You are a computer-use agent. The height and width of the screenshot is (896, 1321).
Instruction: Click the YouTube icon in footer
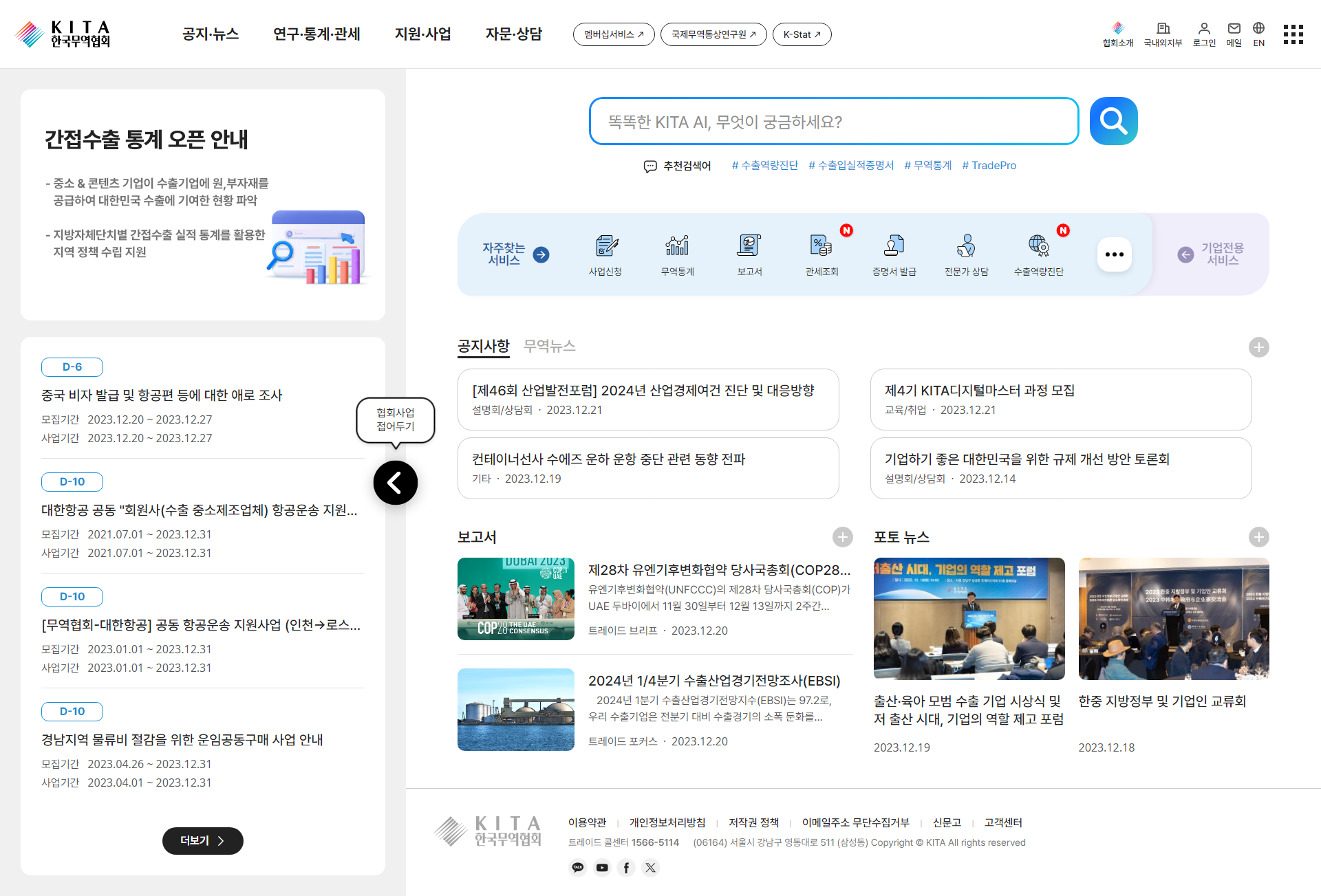[x=602, y=868]
